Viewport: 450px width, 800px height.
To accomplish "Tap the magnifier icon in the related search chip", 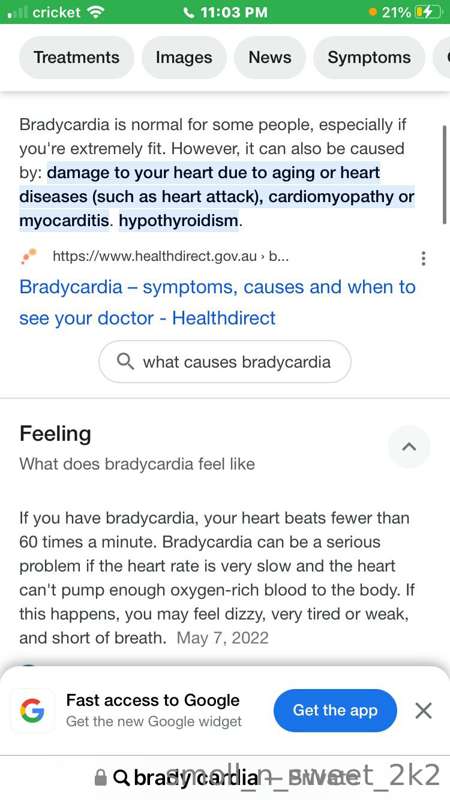I will click(125, 362).
